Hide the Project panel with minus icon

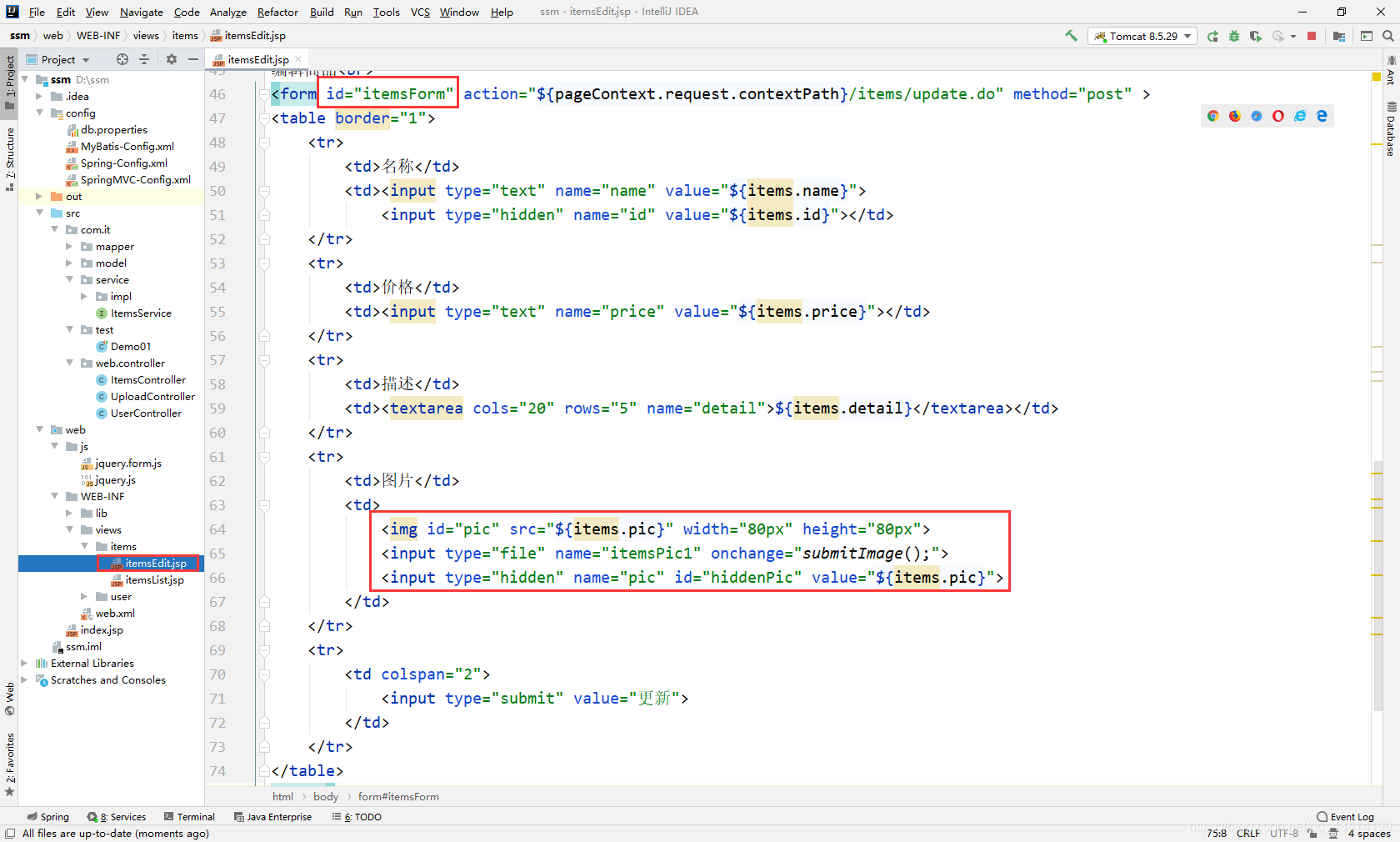(x=193, y=59)
